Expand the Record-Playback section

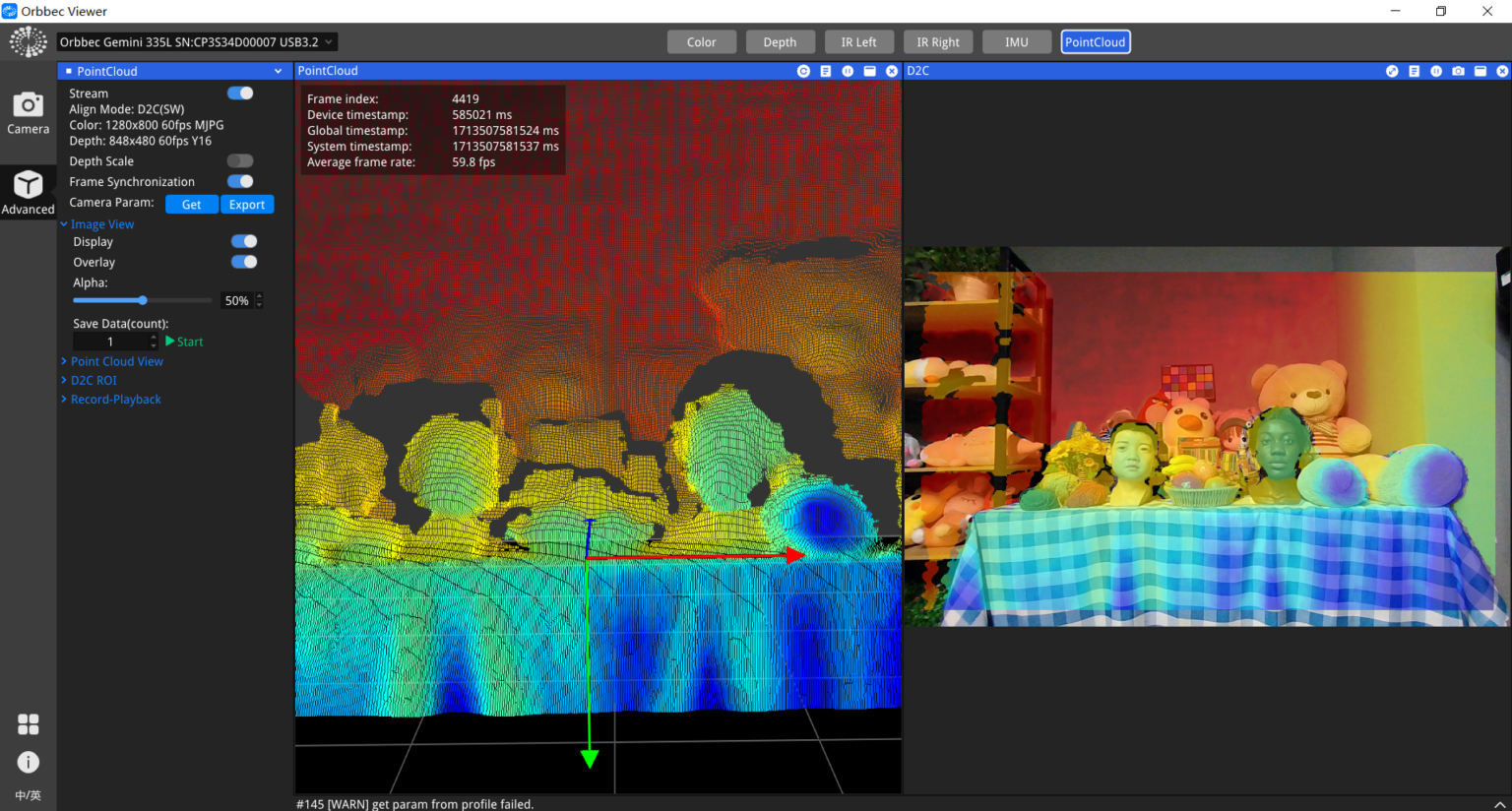click(x=115, y=400)
